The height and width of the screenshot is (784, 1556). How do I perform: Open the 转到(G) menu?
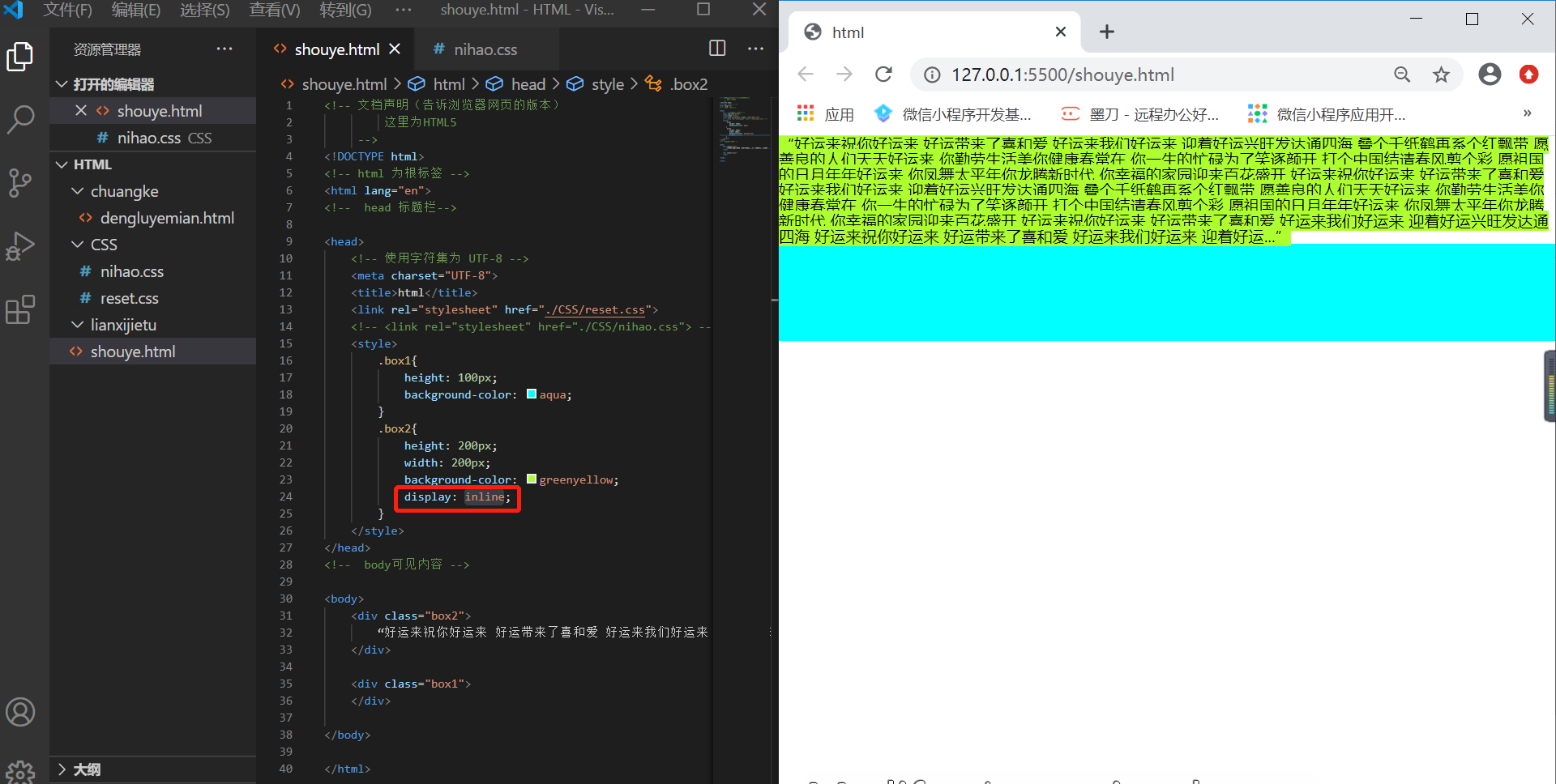tap(345, 10)
